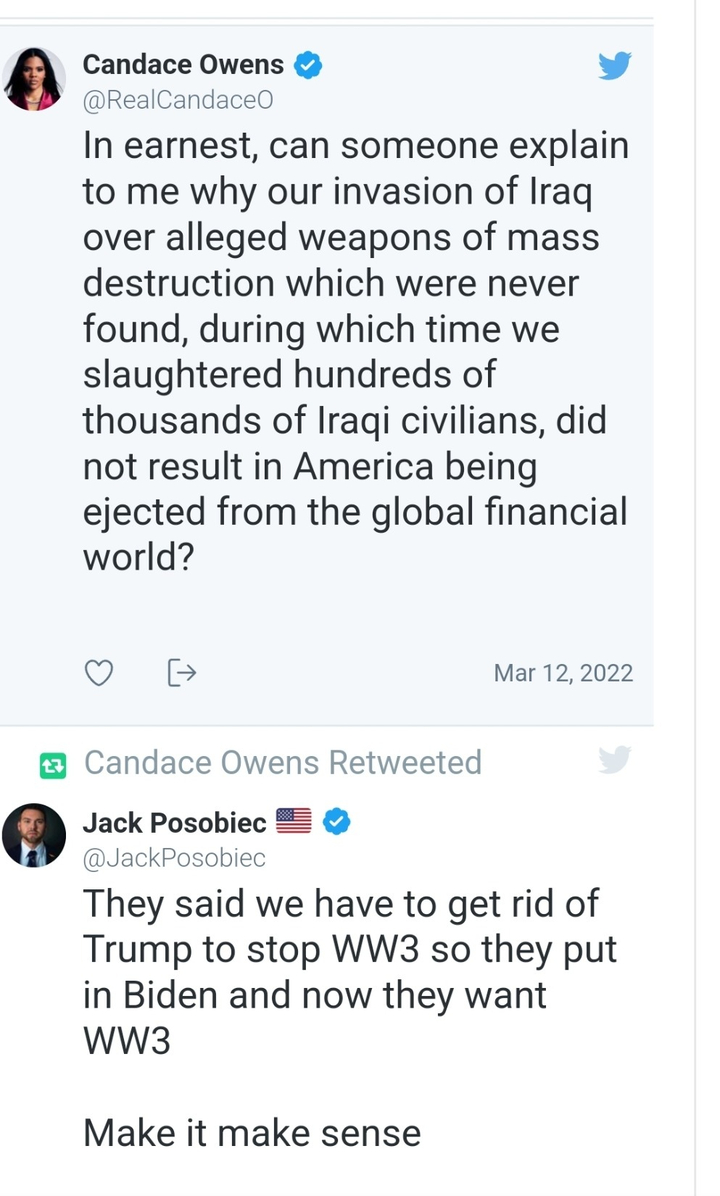720x1196 pixels.
Task: Click the faded Twitter bird on retweet
Action: click(615, 761)
